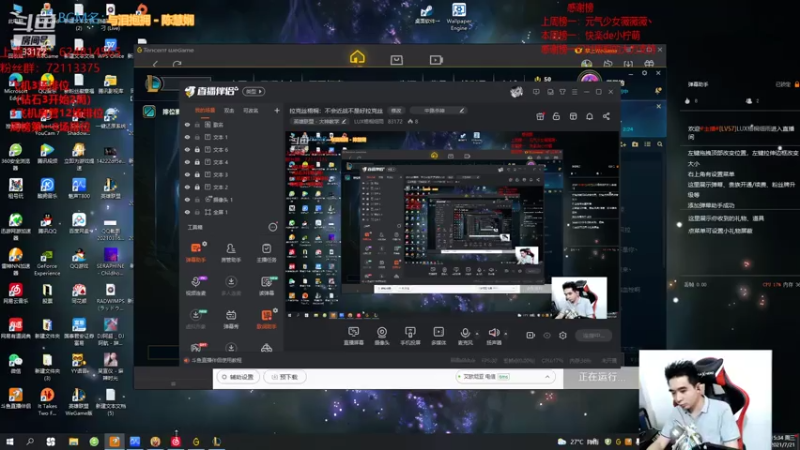Hide the 文本 2 source
This screenshot has width=800, height=450.
[x=187, y=187]
